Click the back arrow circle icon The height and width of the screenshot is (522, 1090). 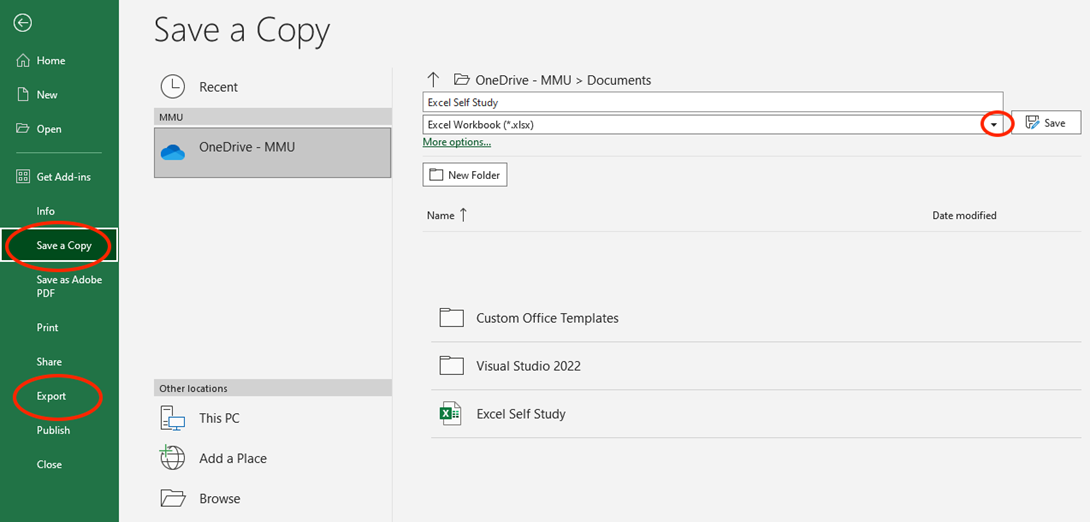point(23,23)
